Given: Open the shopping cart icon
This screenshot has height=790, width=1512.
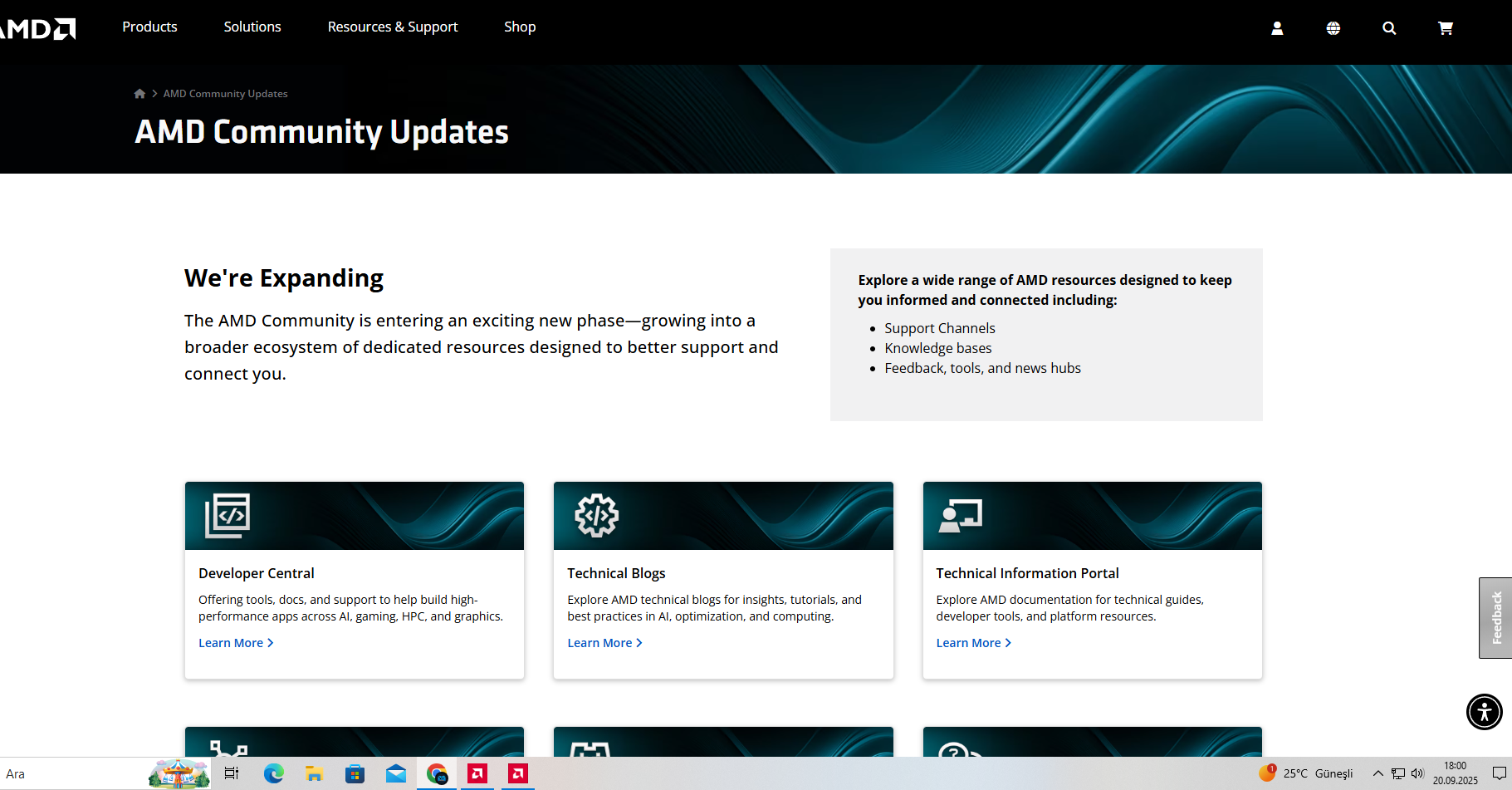Looking at the screenshot, I should coord(1446,28).
